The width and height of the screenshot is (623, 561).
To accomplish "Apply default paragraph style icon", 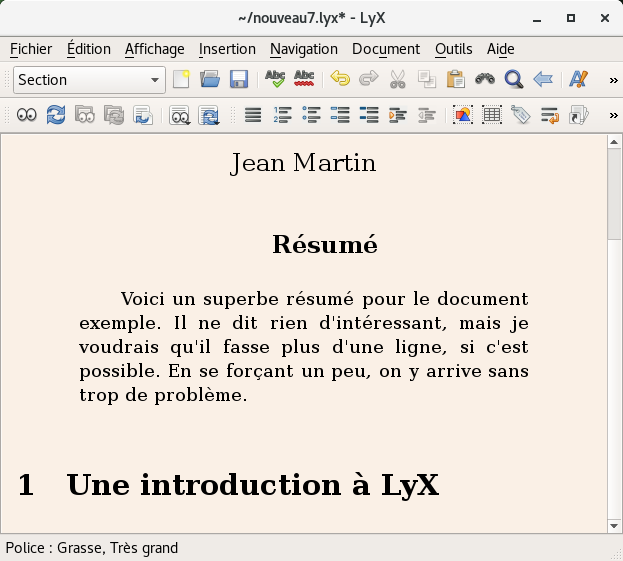I will pos(253,115).
